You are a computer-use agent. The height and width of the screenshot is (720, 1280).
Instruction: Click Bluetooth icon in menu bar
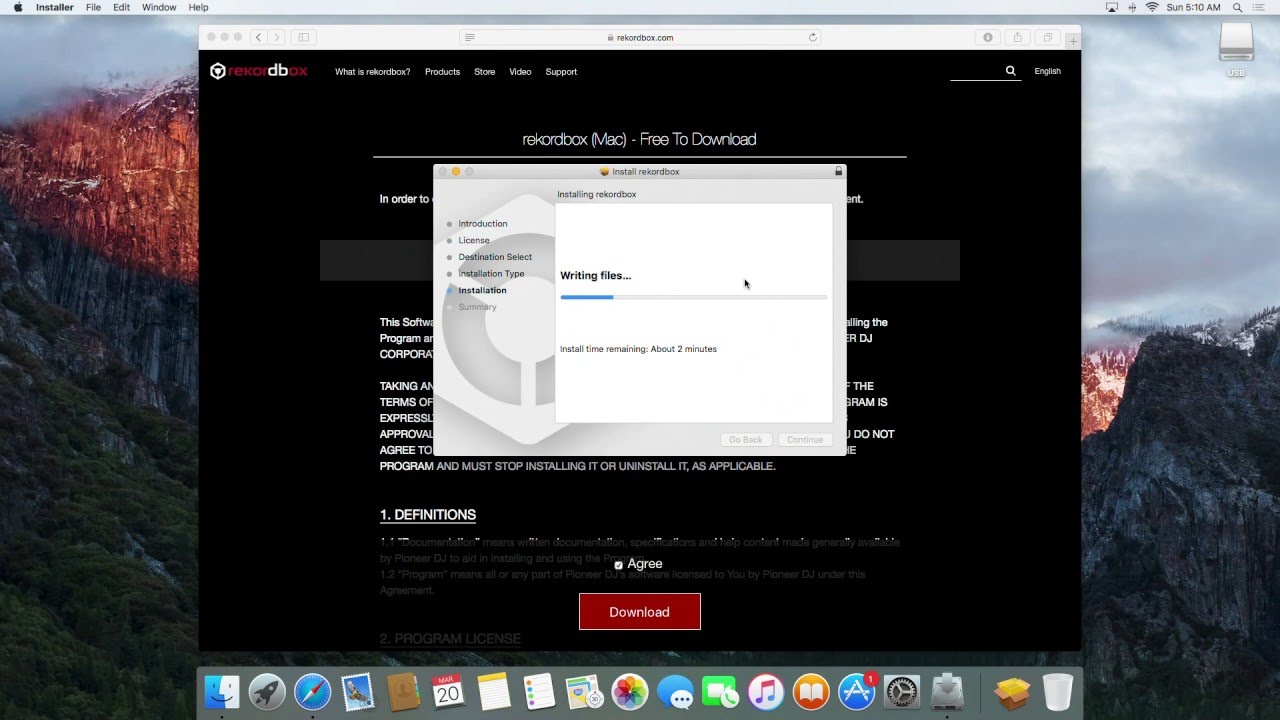tap(1132, 7)
